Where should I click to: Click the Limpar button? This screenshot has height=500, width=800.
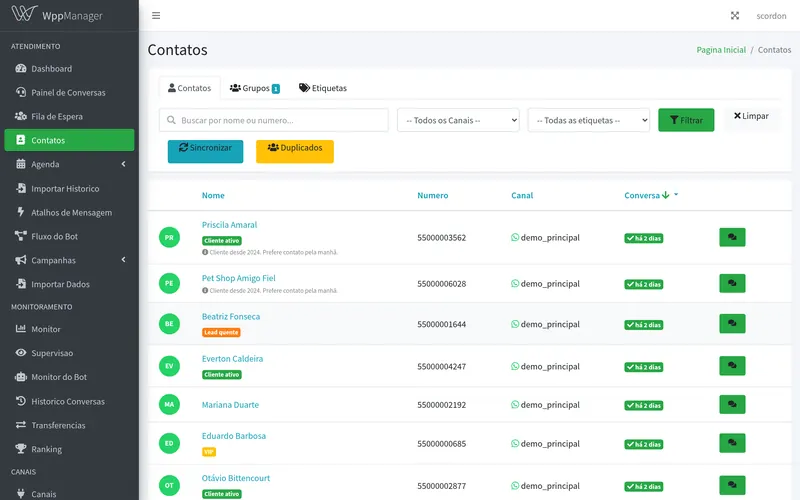tap(752, 116)
